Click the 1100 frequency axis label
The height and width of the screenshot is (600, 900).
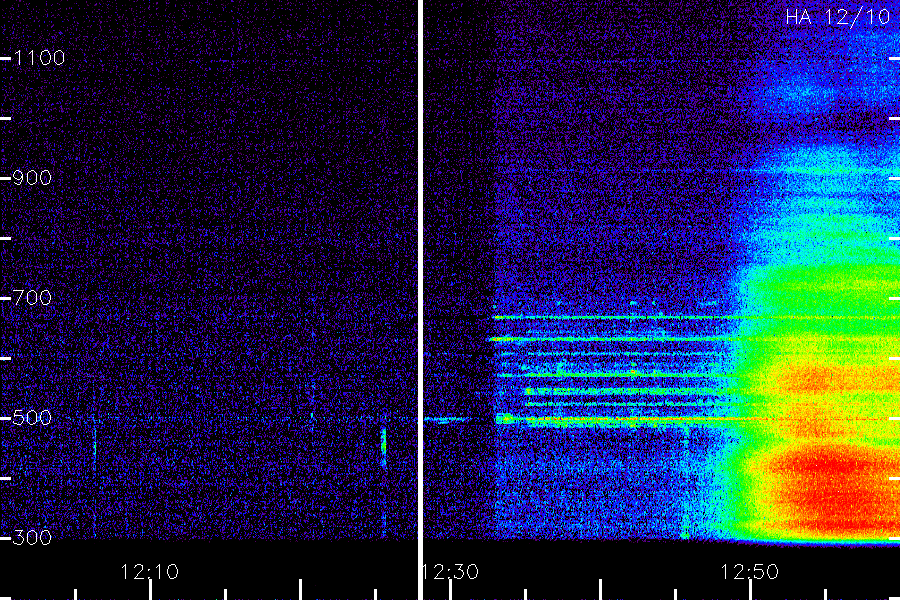point(39,58)
